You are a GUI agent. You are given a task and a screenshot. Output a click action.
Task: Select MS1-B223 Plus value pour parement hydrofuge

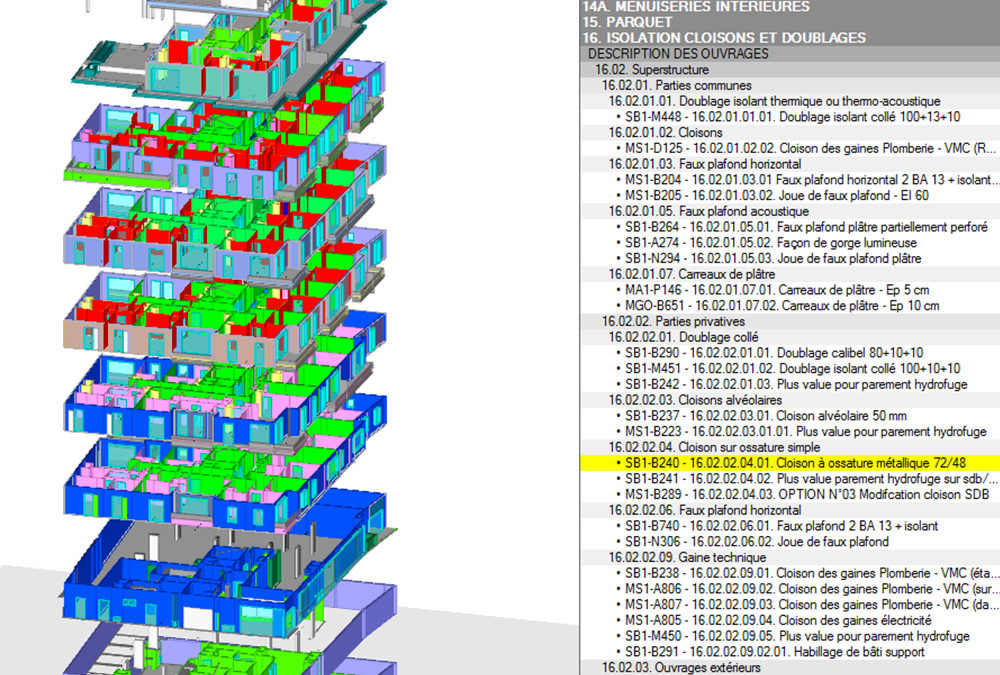click(x=790, y=431)
